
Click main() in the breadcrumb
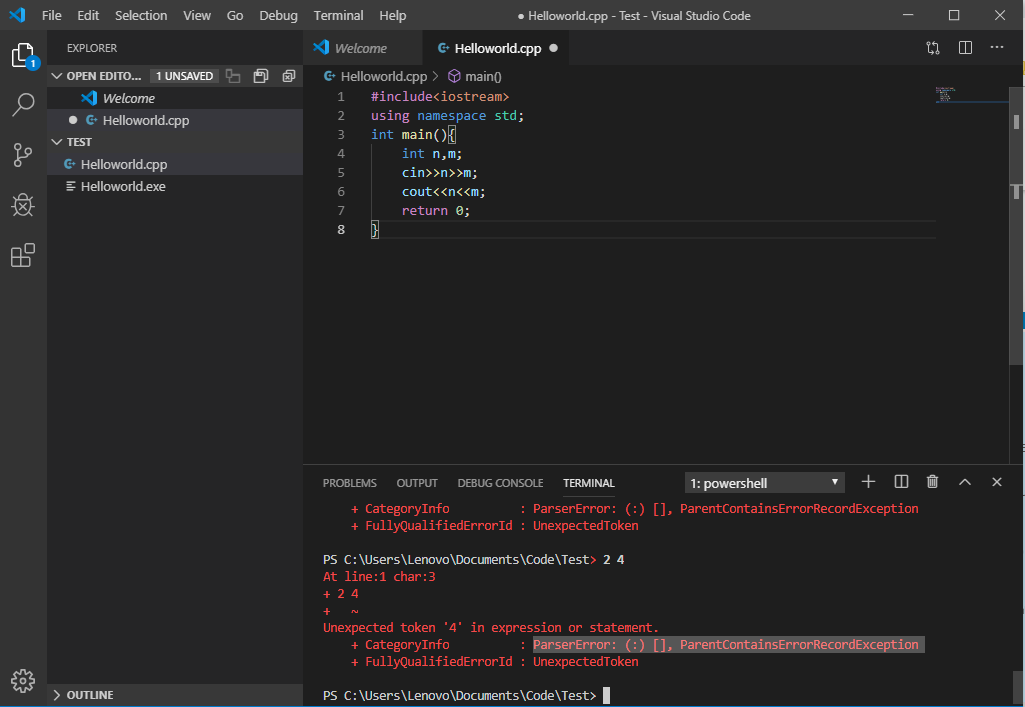(482, 76)
